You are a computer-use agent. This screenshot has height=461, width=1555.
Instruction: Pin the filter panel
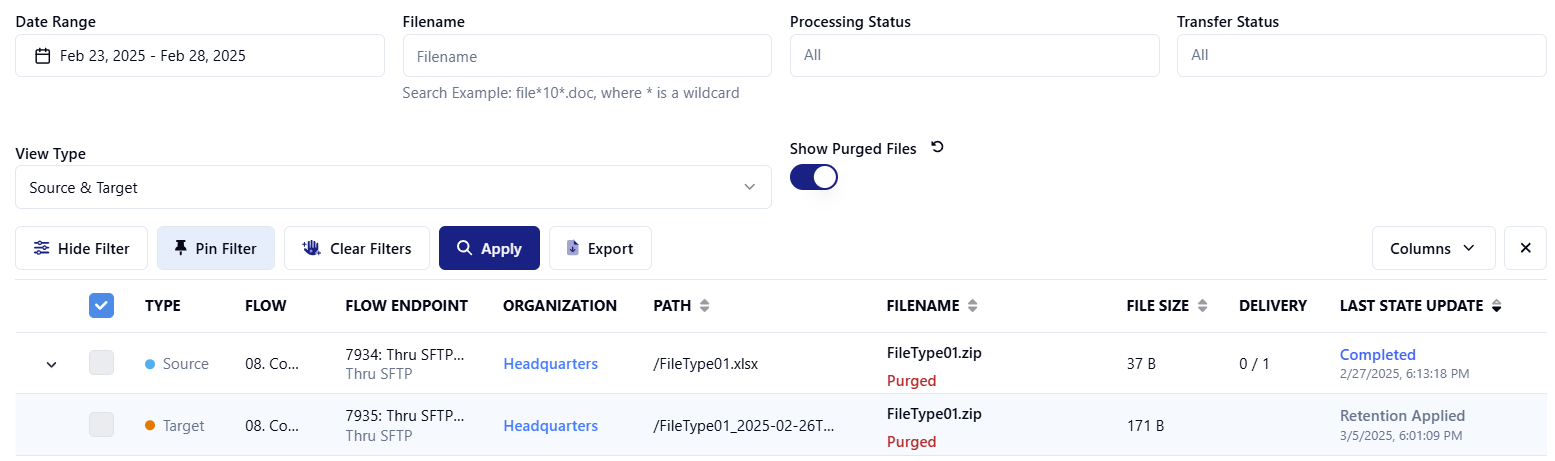(x=216, y=248)
